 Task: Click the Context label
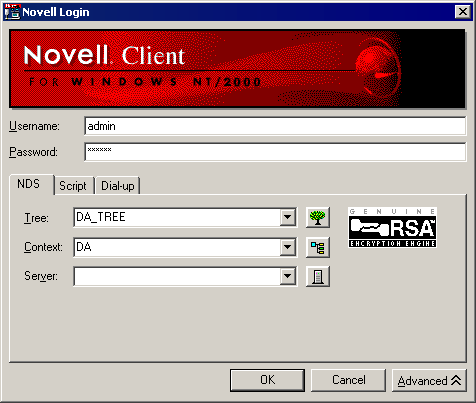coord(43,247)
